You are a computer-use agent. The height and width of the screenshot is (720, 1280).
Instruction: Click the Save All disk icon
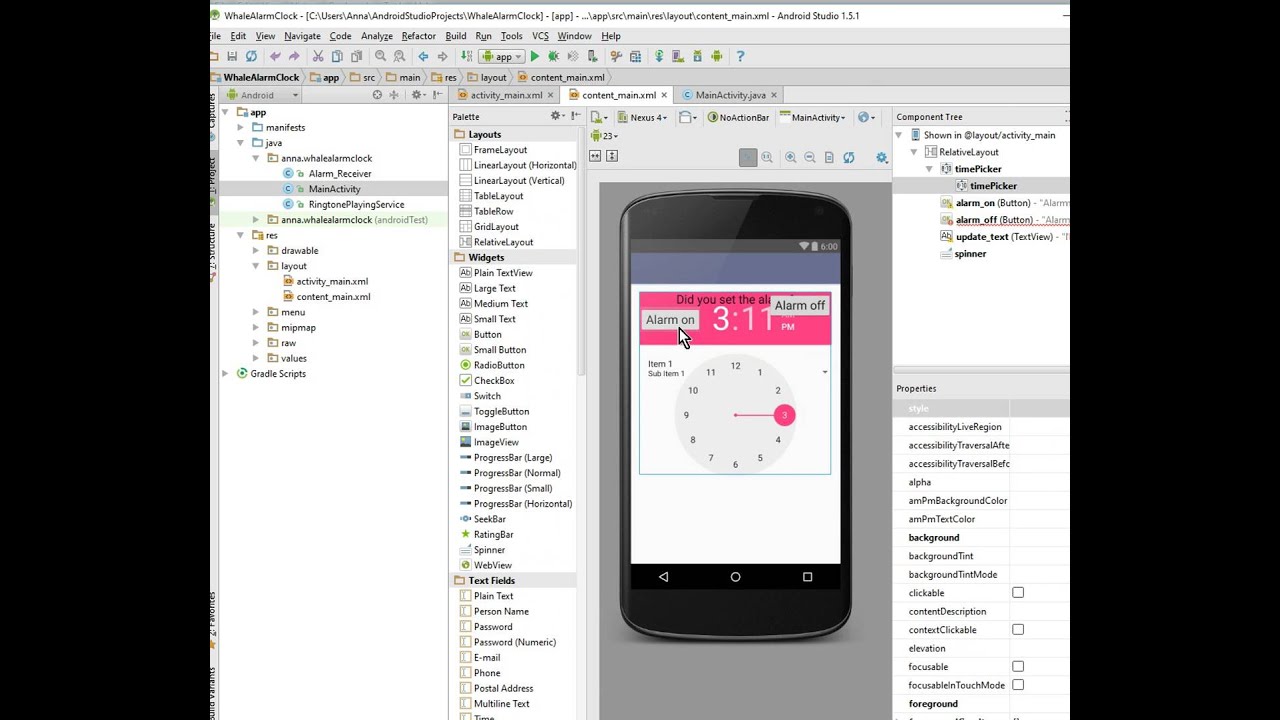(x=232, y=57)
